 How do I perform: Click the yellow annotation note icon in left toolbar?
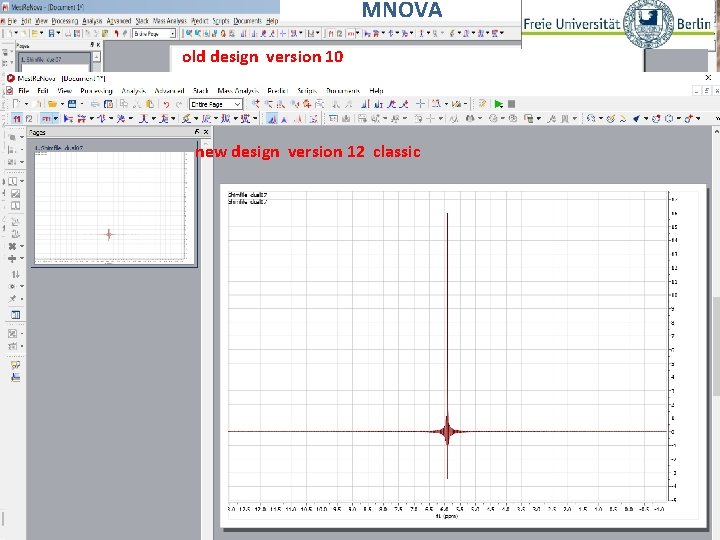(15, 366)
